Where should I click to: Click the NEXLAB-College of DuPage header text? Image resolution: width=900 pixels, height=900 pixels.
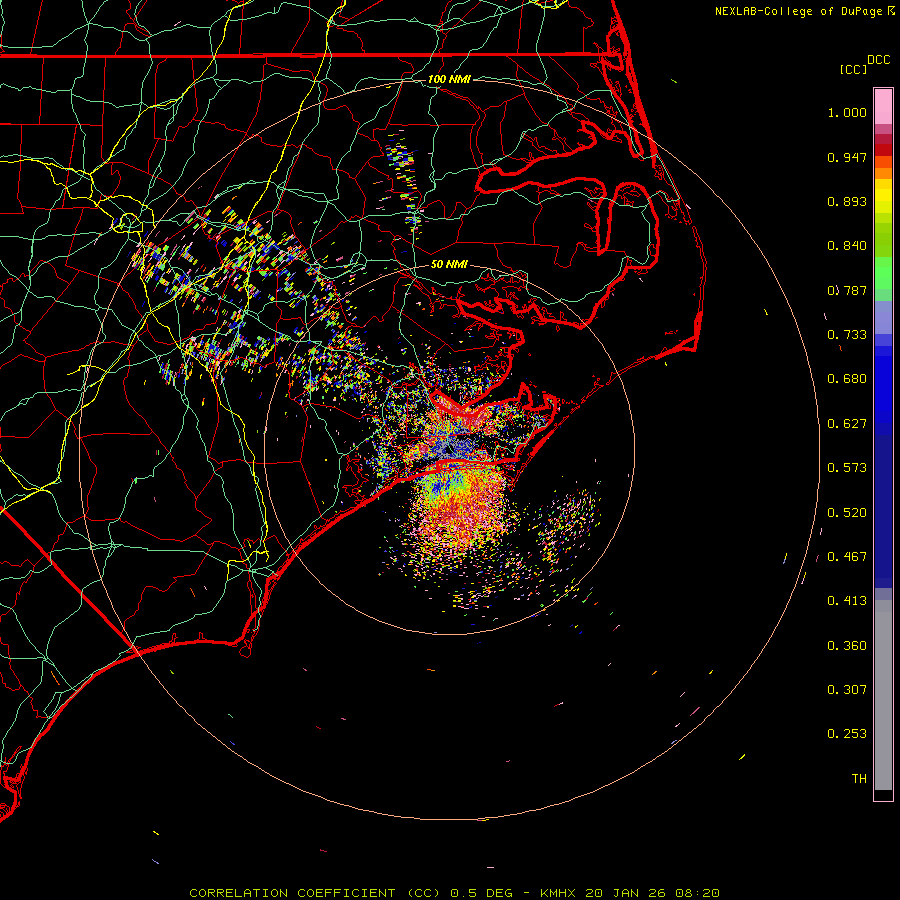798,11
